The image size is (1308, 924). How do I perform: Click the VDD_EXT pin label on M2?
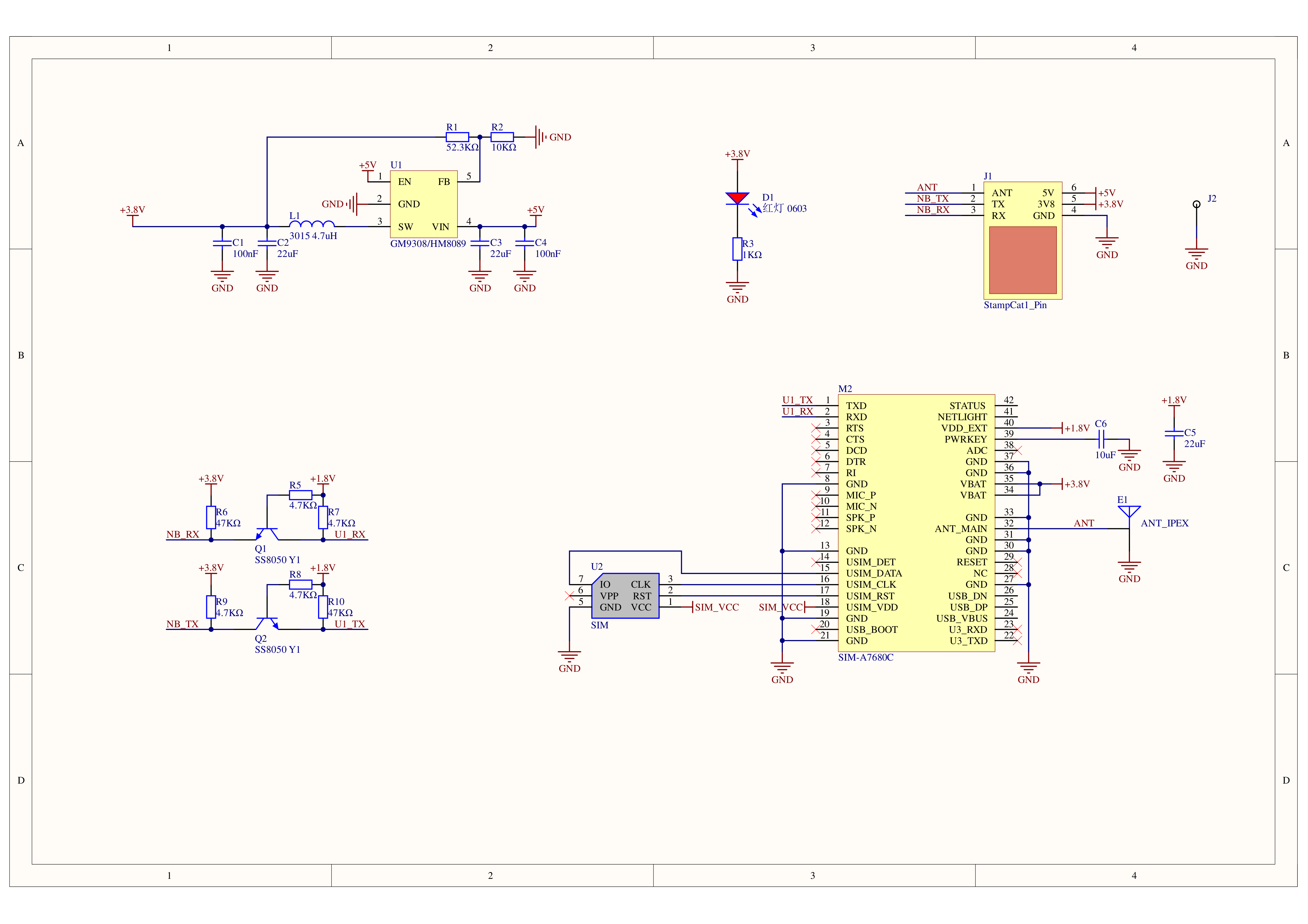click(x=964, y=428)
